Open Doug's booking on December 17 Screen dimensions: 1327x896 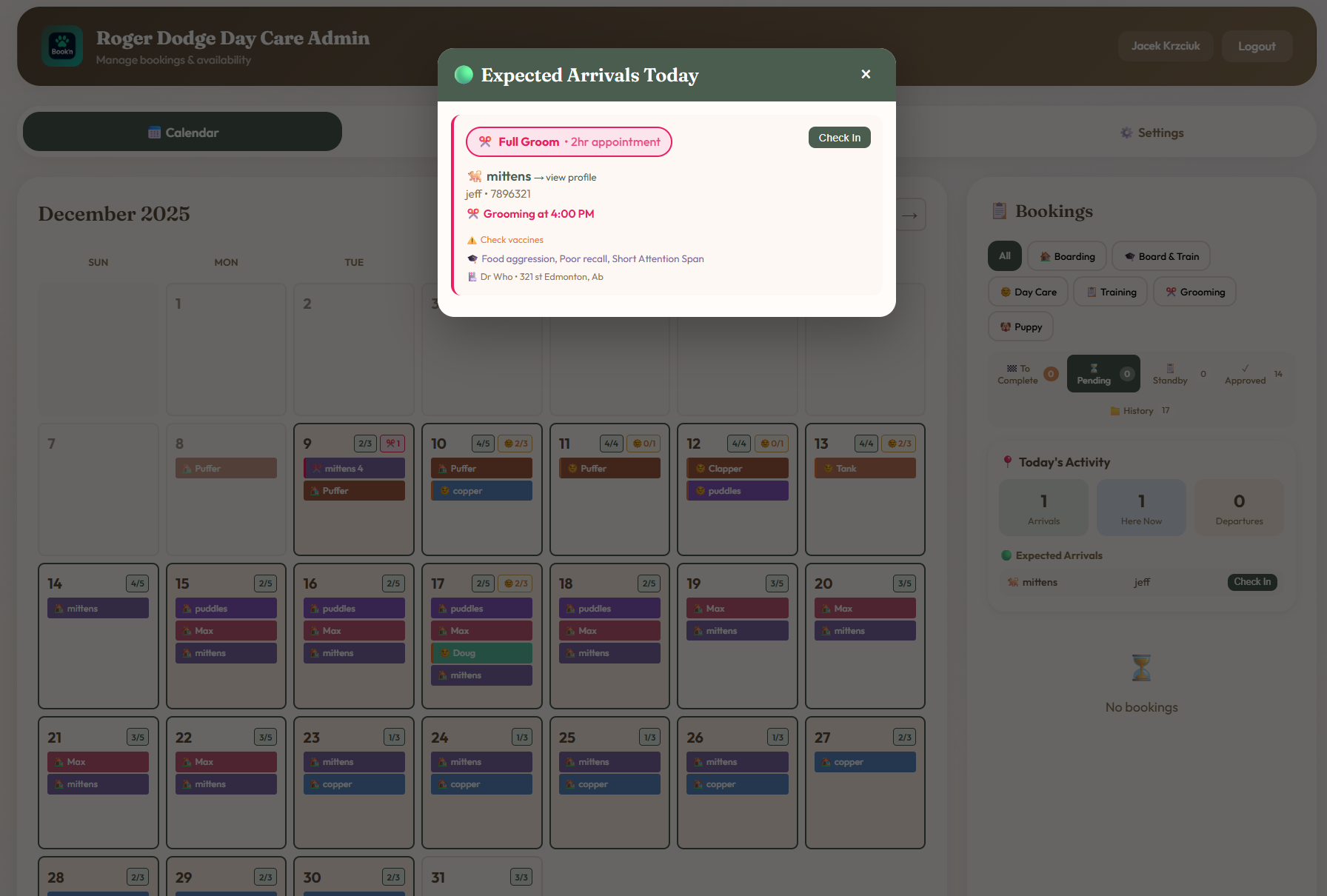tap(481, 653)
